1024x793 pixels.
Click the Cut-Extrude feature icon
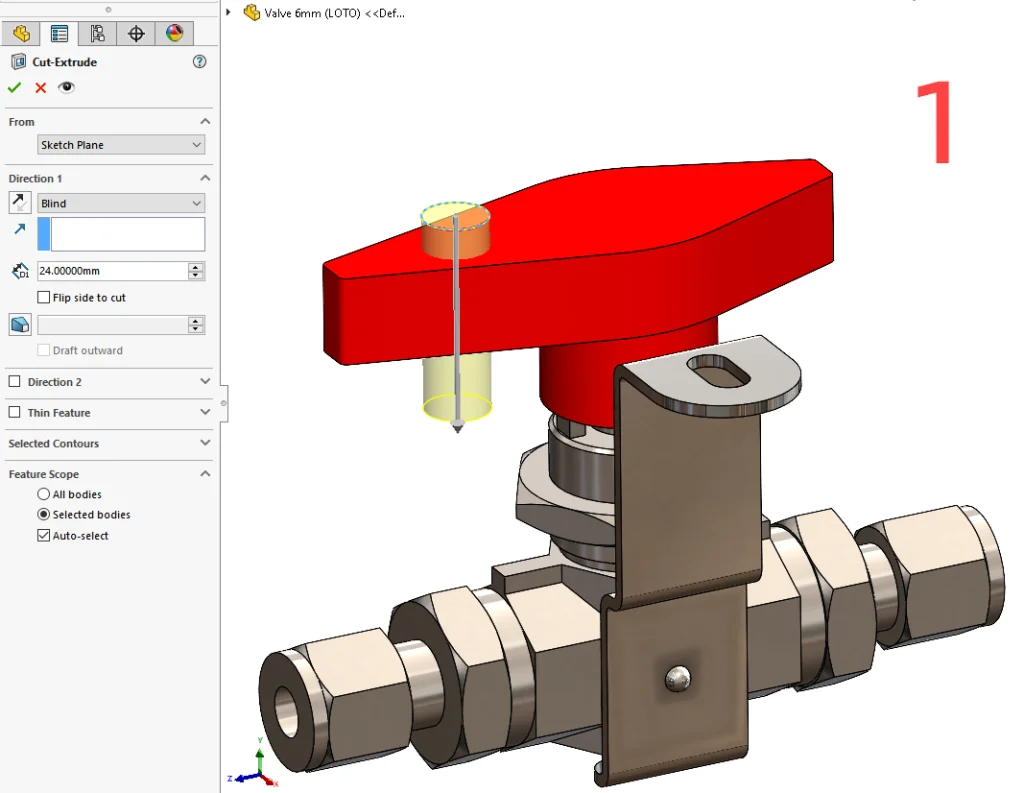[19, 61]
